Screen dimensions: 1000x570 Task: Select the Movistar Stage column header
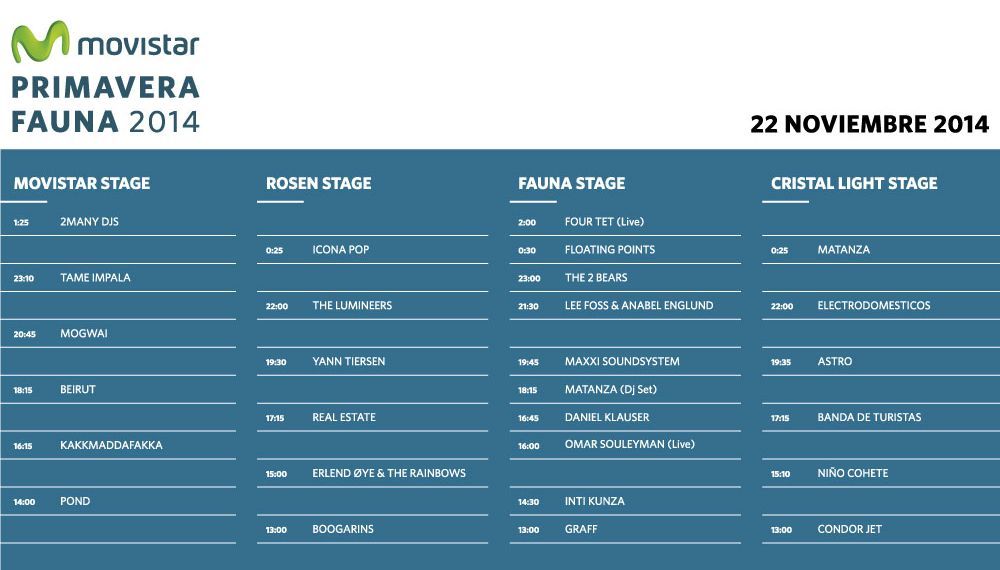[x=82, y=183]
